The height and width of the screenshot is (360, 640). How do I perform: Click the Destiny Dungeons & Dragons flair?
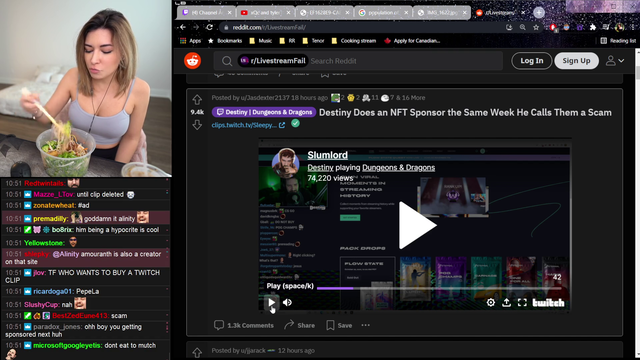click(x=264, y=112)
